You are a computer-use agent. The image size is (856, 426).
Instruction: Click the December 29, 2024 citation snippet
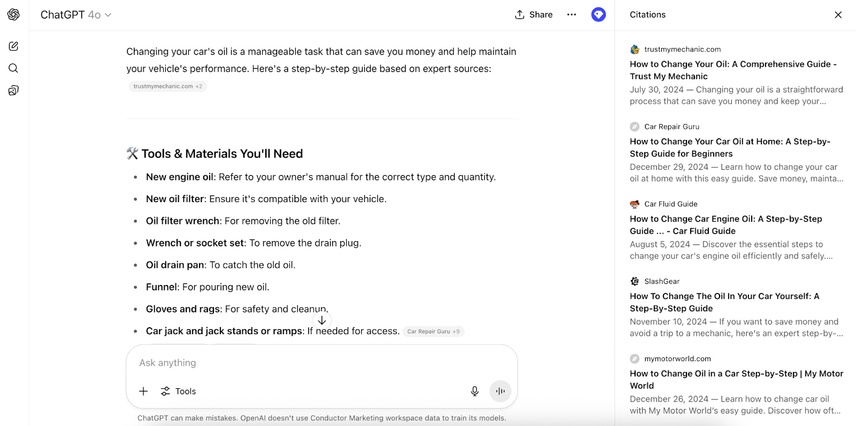coord(736,173)
